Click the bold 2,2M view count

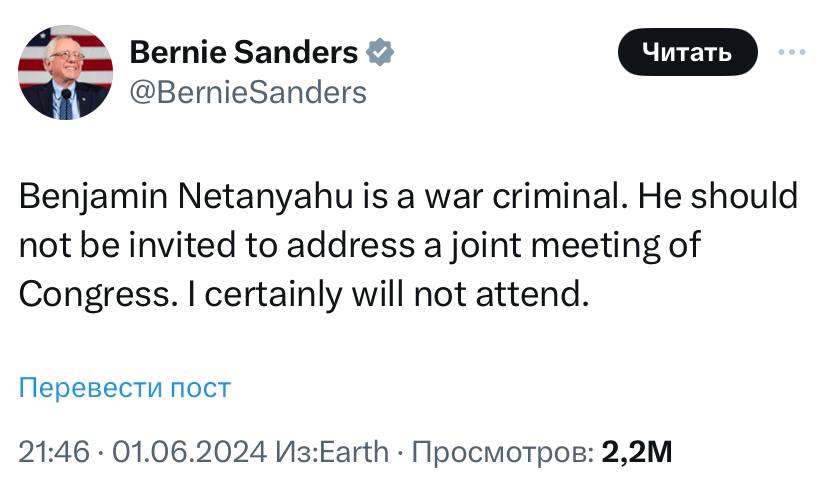tap(638, 452)
